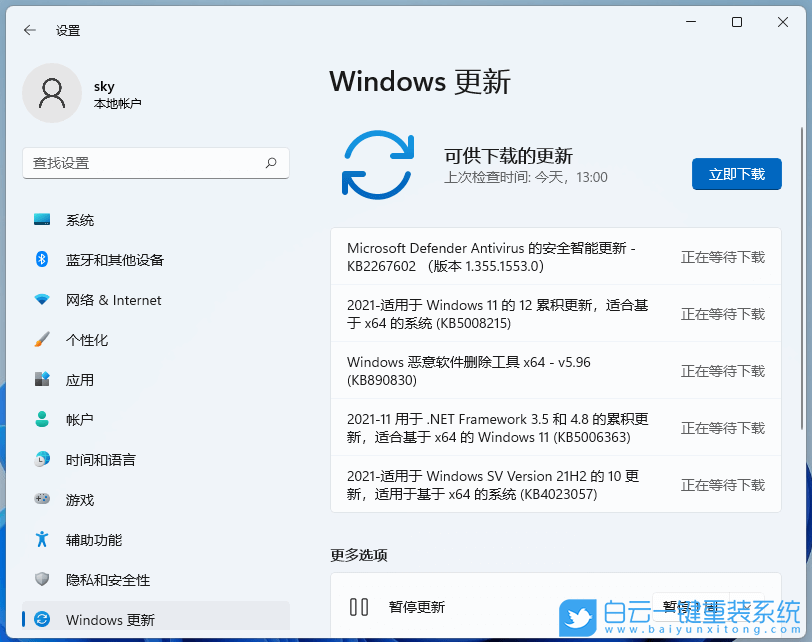Click the 立即下载 download button
The height and width of the screenshot is (642, 812).
click(737, 174)
